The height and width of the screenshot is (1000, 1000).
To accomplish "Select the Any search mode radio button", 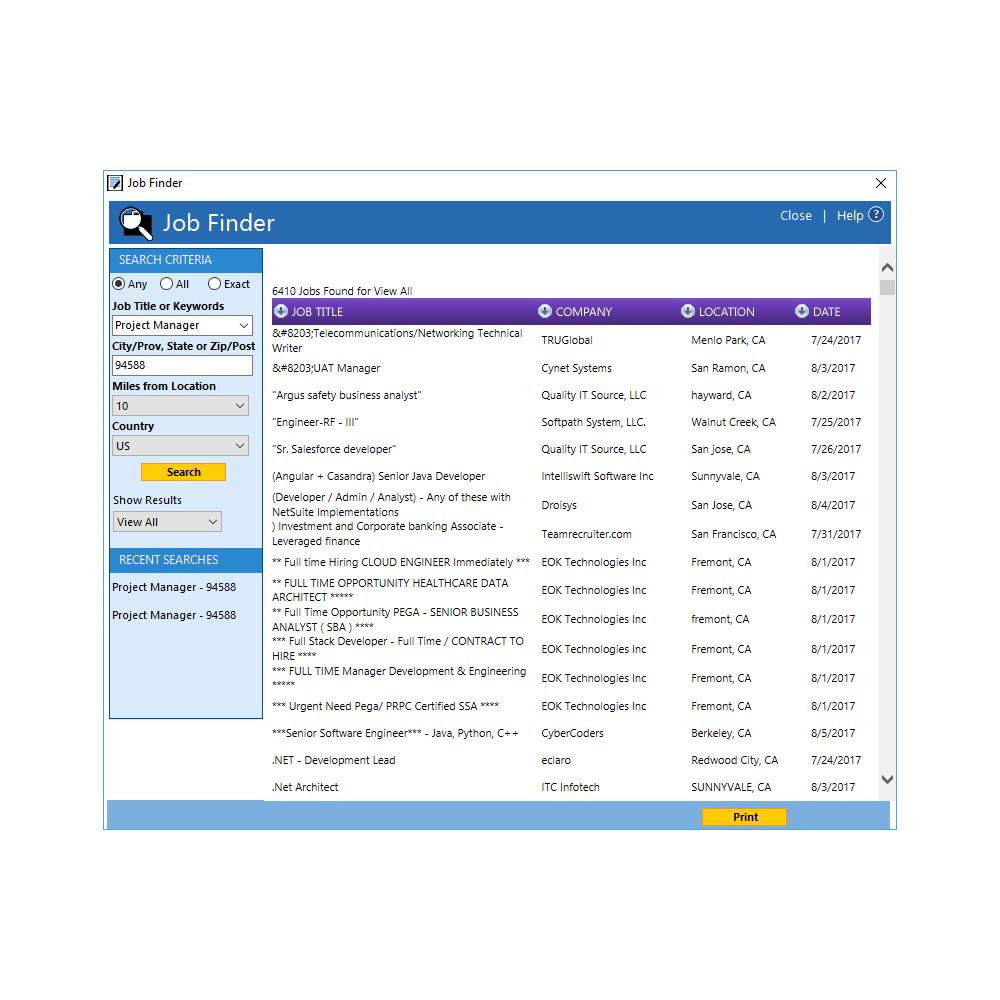I will coord(117,283).
